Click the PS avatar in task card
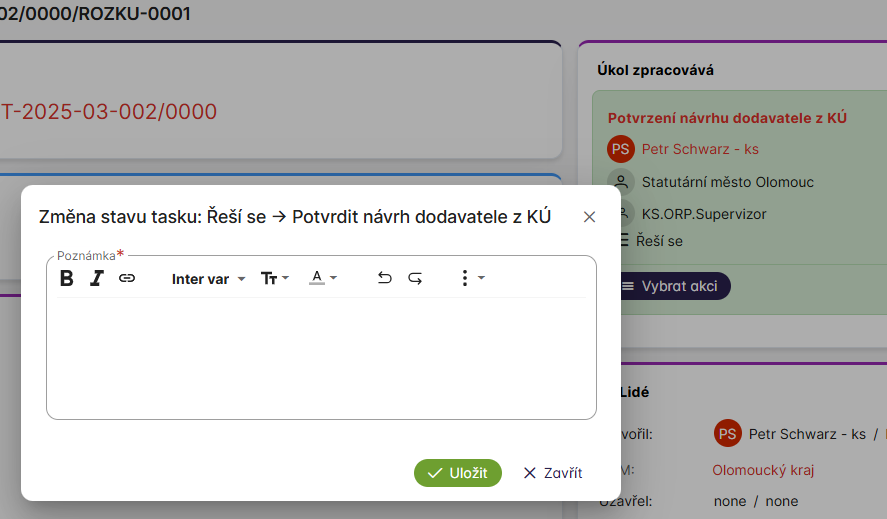887x519 pixels. coord(621,149)
